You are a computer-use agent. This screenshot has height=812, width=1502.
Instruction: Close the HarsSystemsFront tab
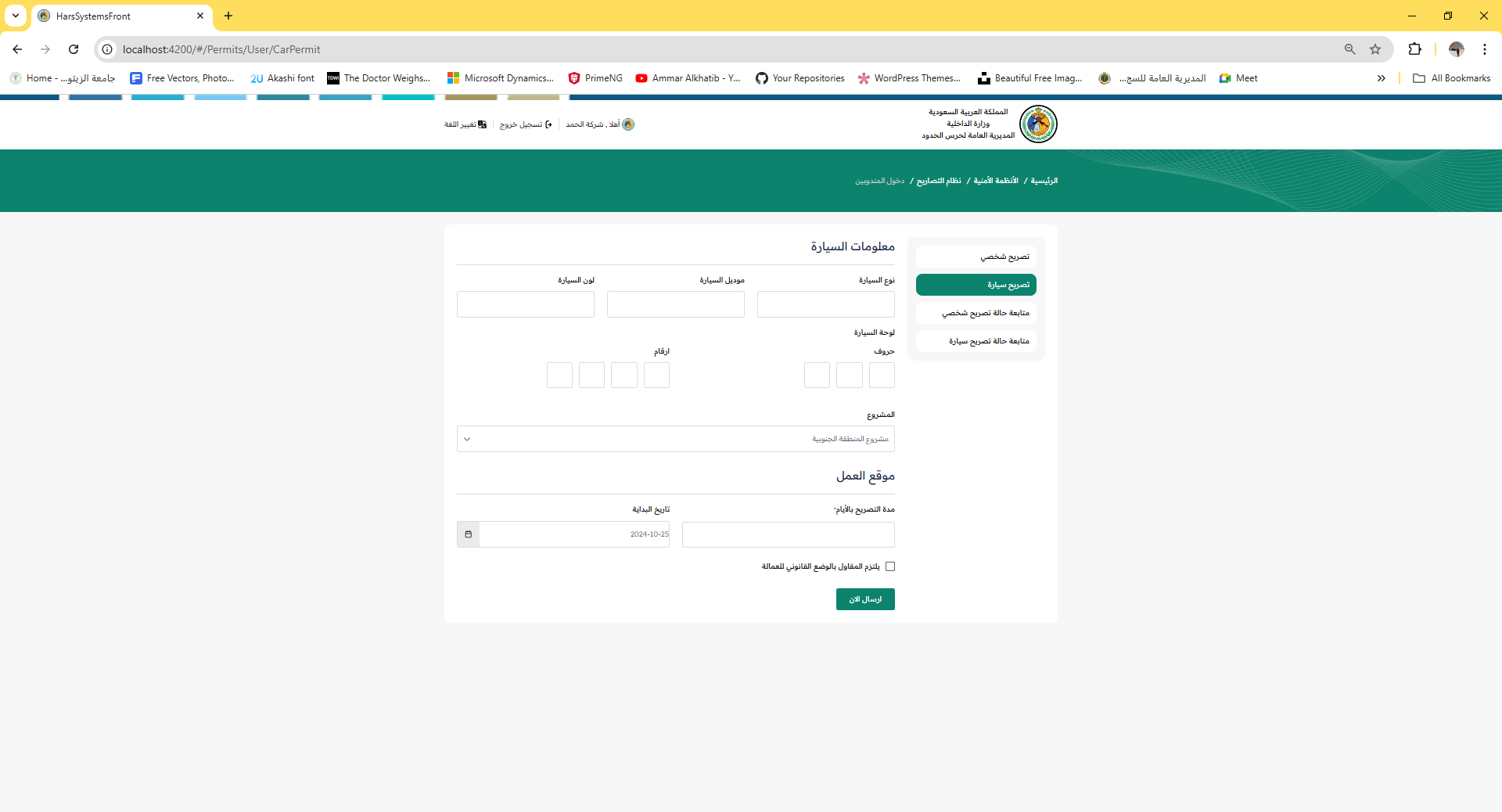pos(200,16)
